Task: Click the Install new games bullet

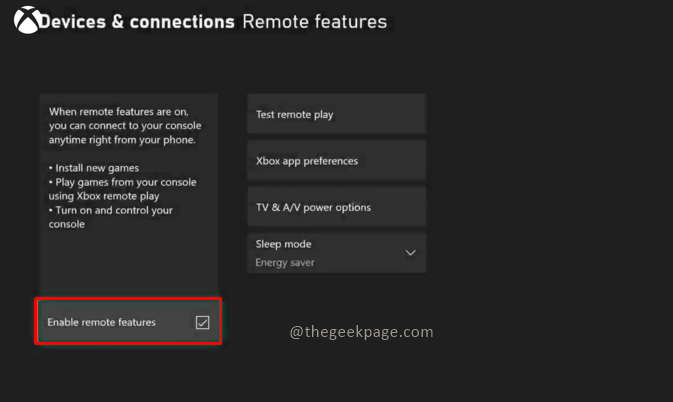Action: (94, 168)
